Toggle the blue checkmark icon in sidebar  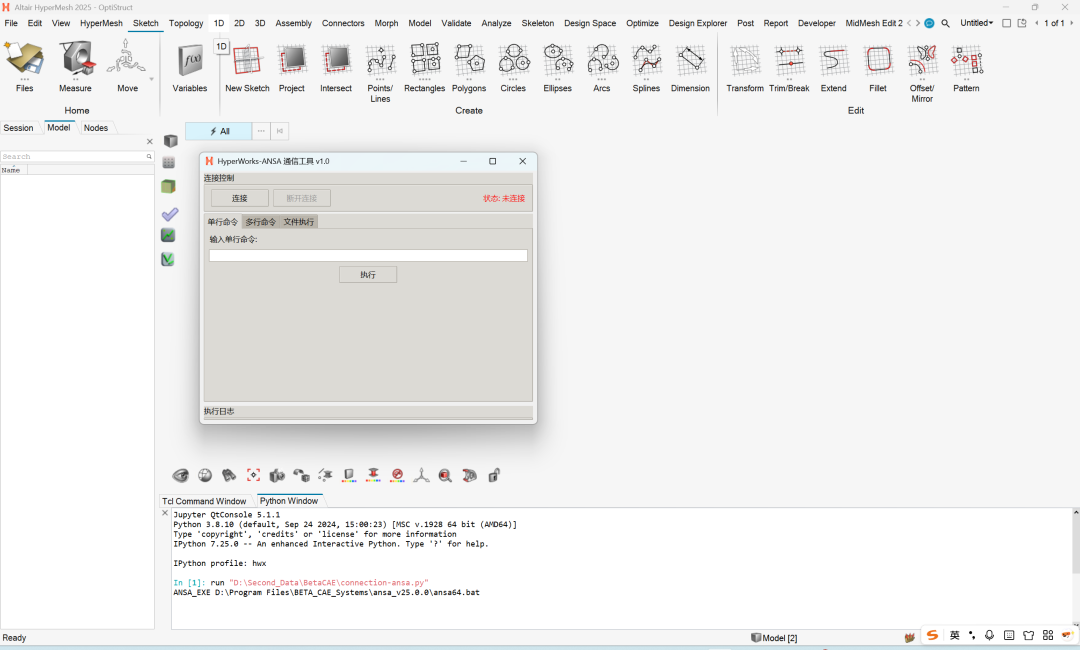point(169,213)
